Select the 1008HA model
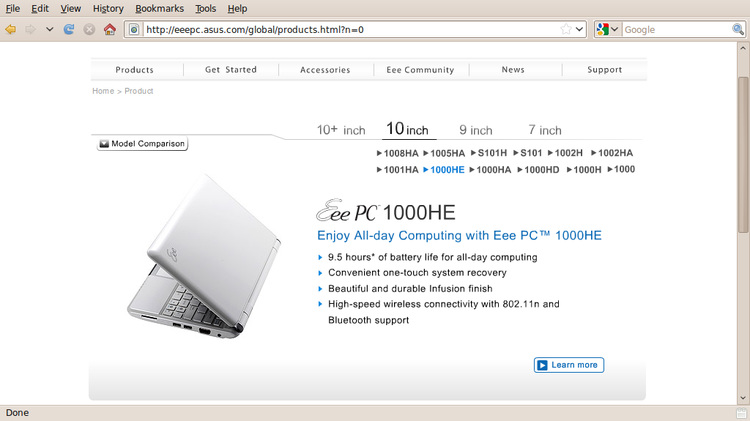 click(x=397, y=153)
